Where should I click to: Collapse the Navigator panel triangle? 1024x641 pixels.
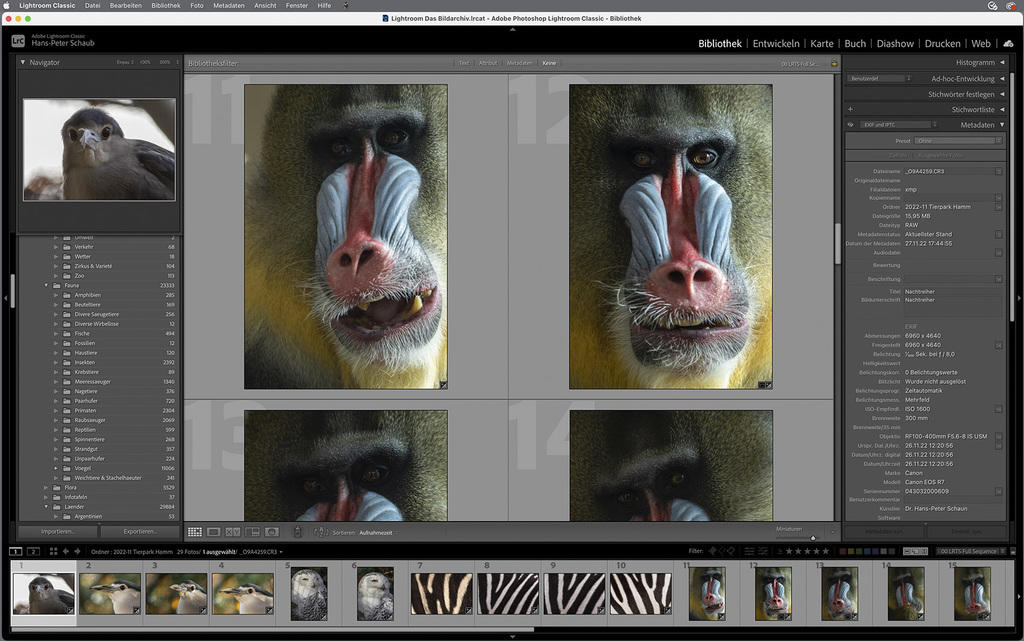23,63
